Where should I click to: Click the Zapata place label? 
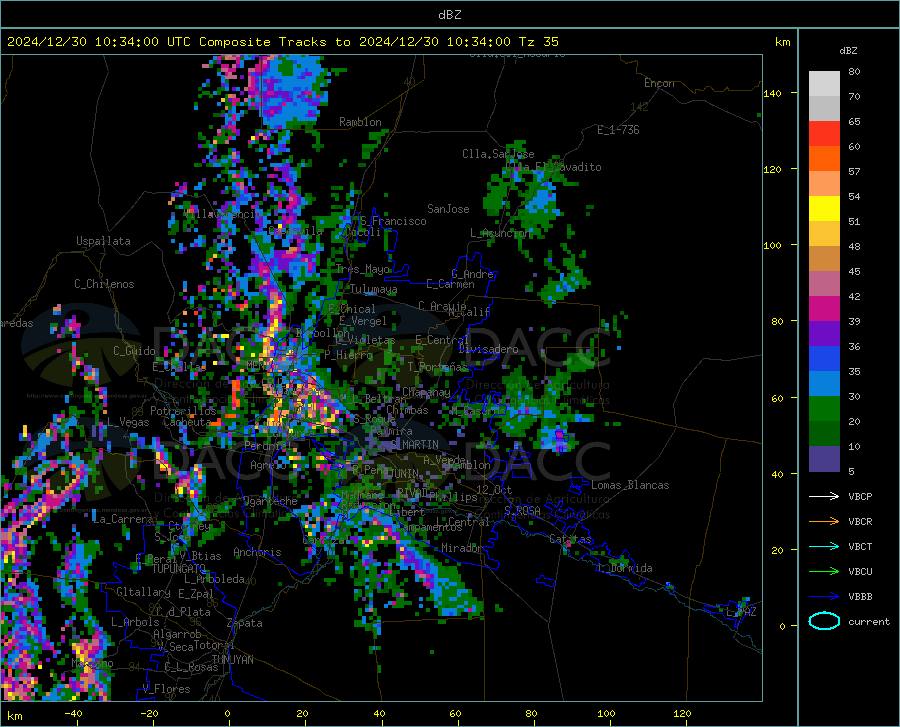(x=245, y=623)
